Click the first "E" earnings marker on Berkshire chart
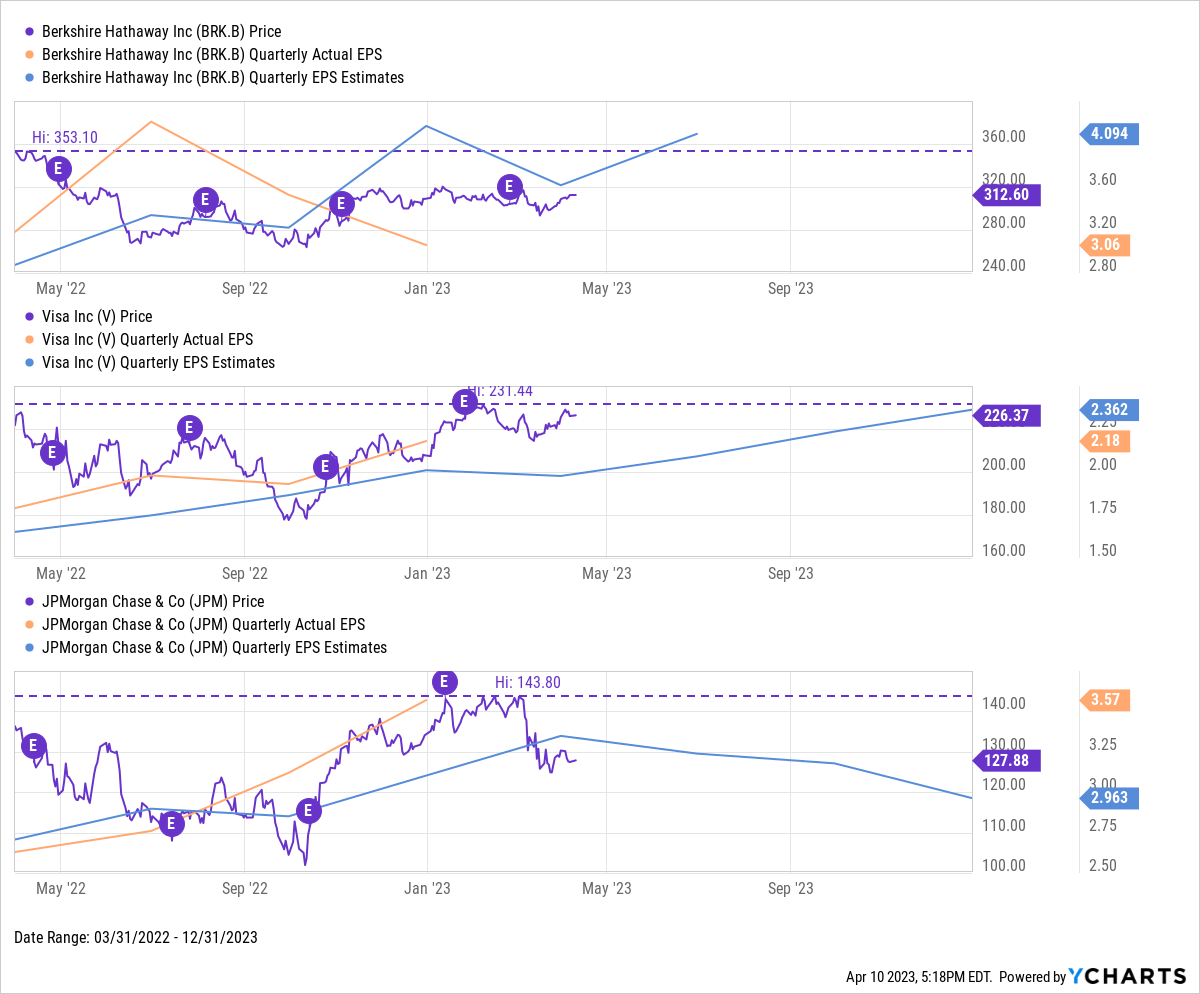Viewport: 1200px width, 994px height. coord(58,168)
